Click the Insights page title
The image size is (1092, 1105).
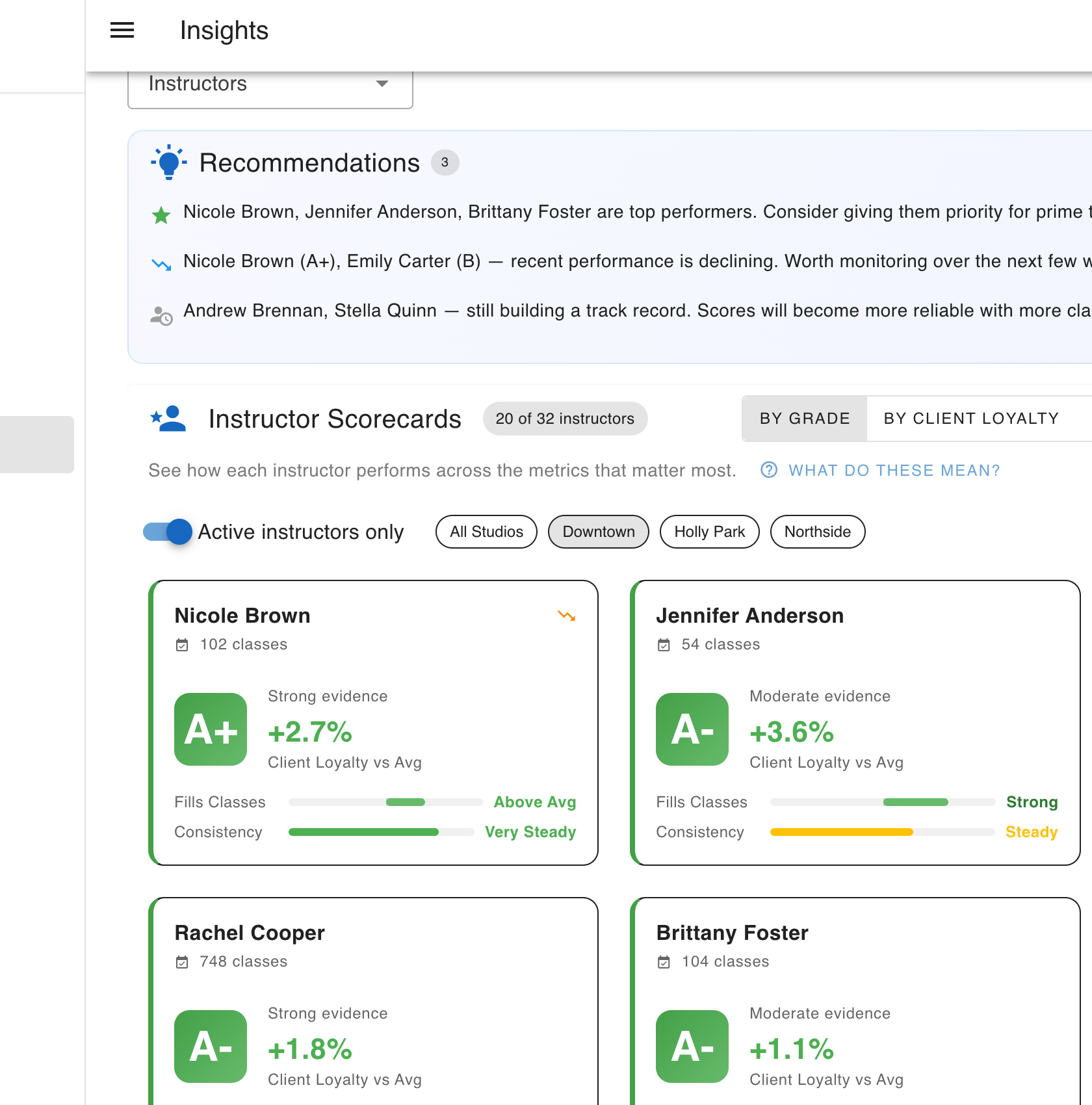[224, 31]
